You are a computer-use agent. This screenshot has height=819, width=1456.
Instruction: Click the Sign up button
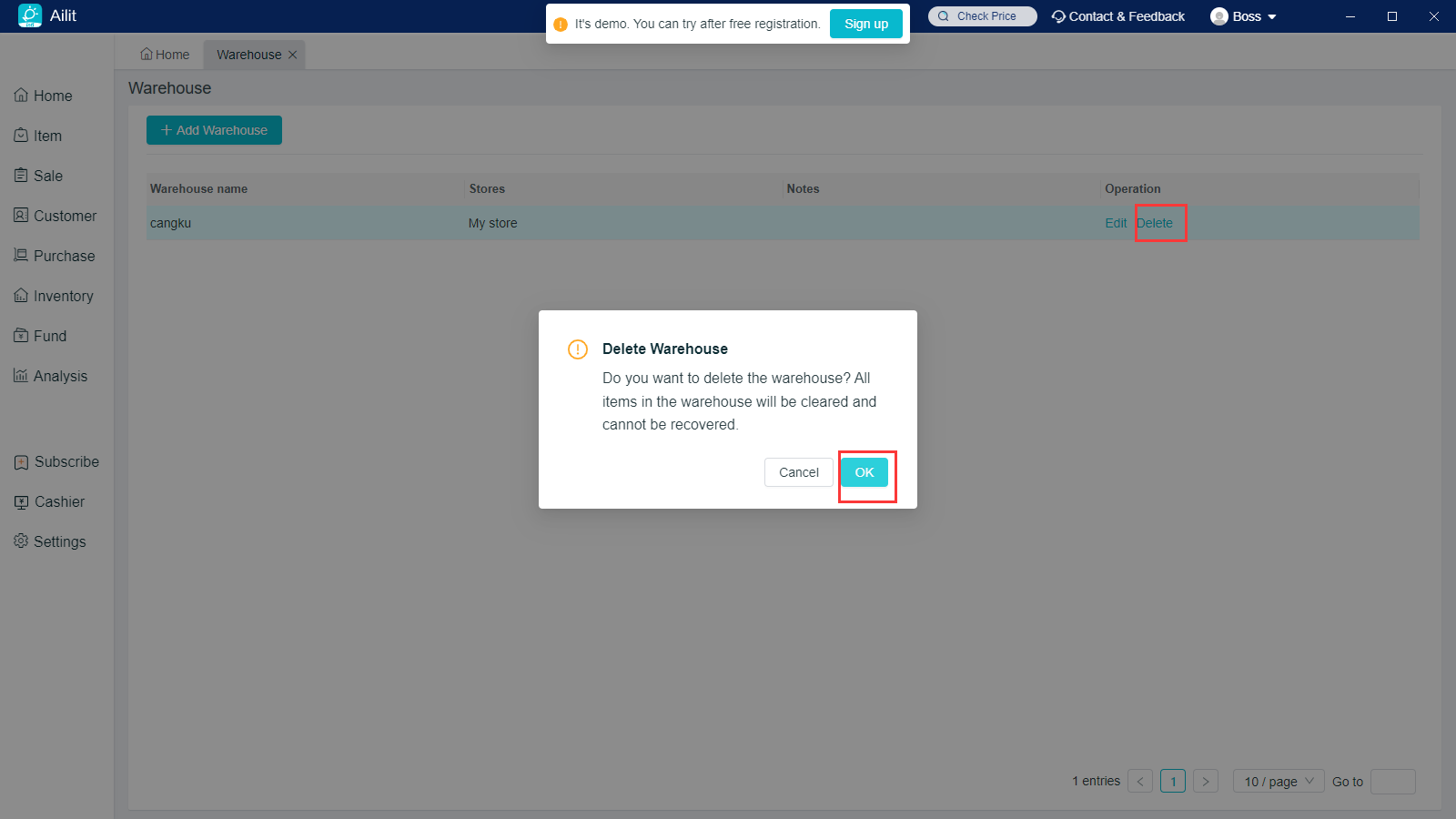click(865, 24)
